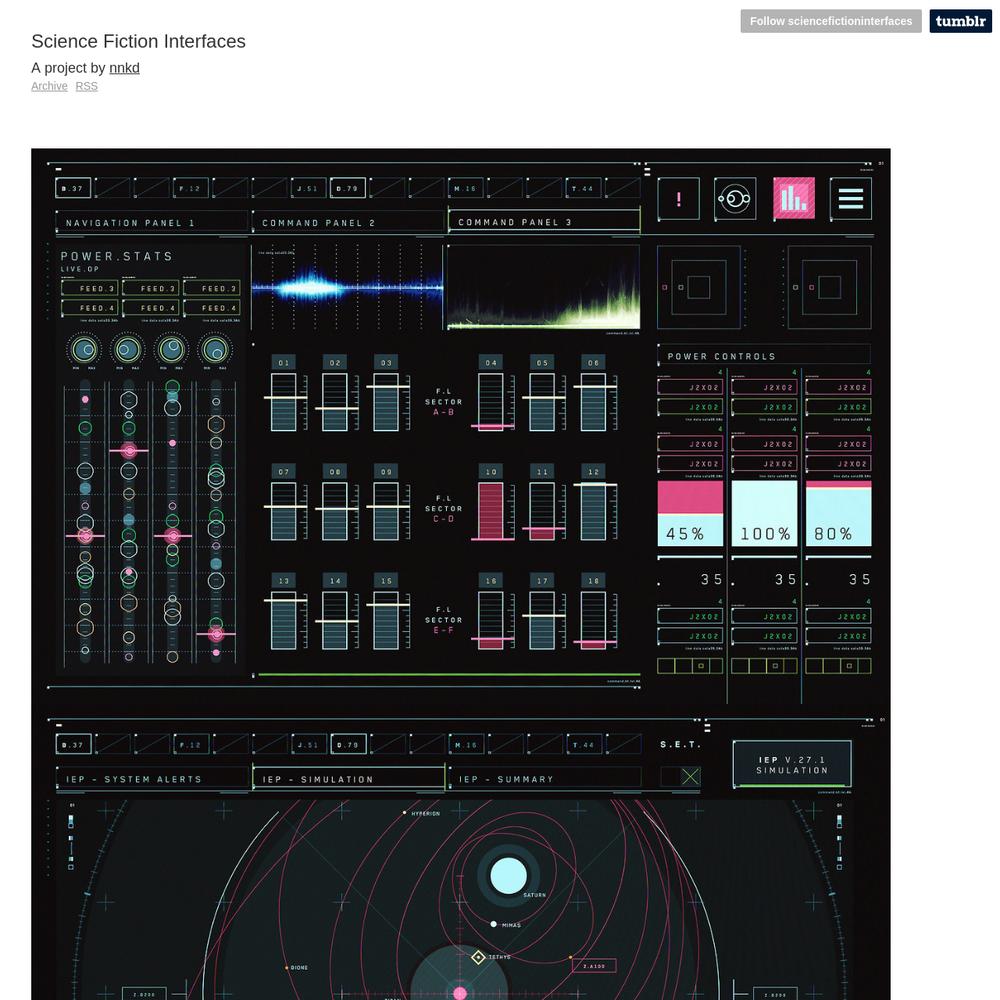
Task: Click the green spectrum graph display
Action: pyautogui.click(x=543, y=288)
